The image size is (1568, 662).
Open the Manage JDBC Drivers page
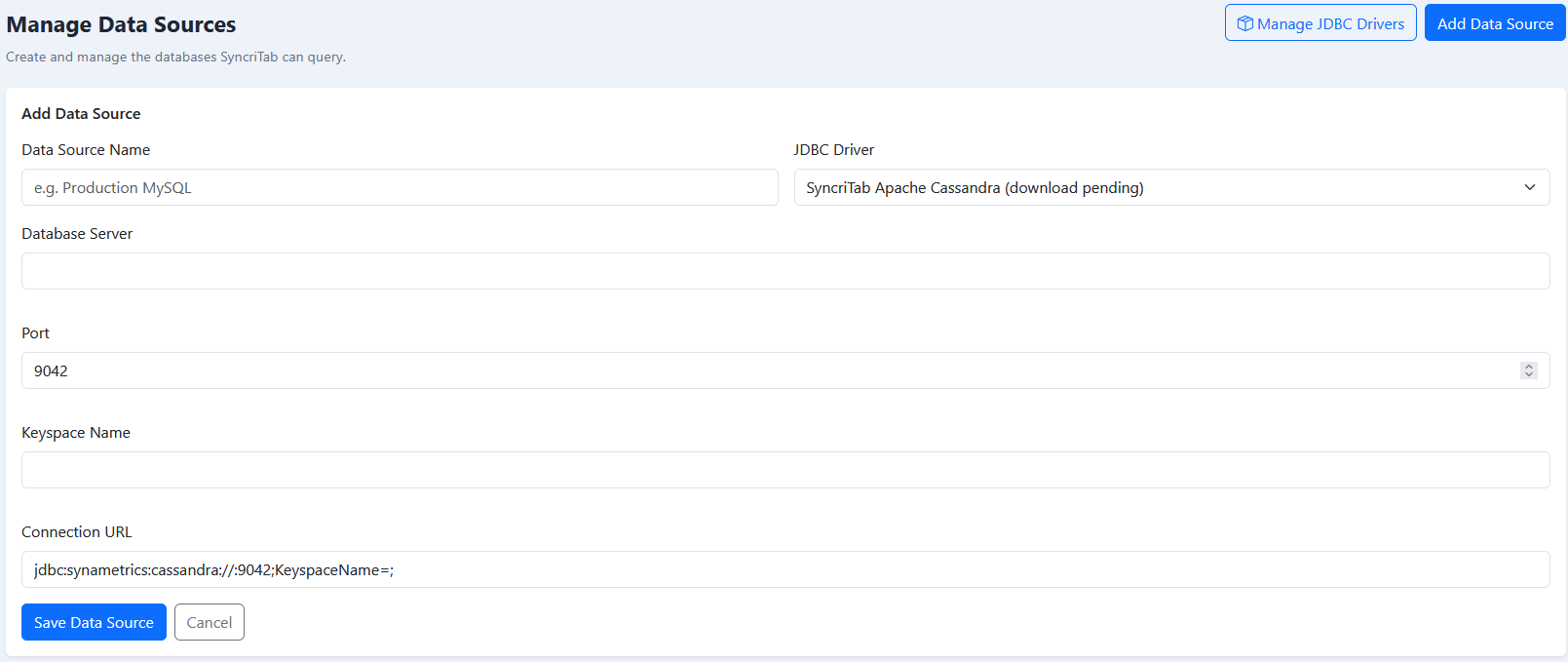(x=1320, y=23)
